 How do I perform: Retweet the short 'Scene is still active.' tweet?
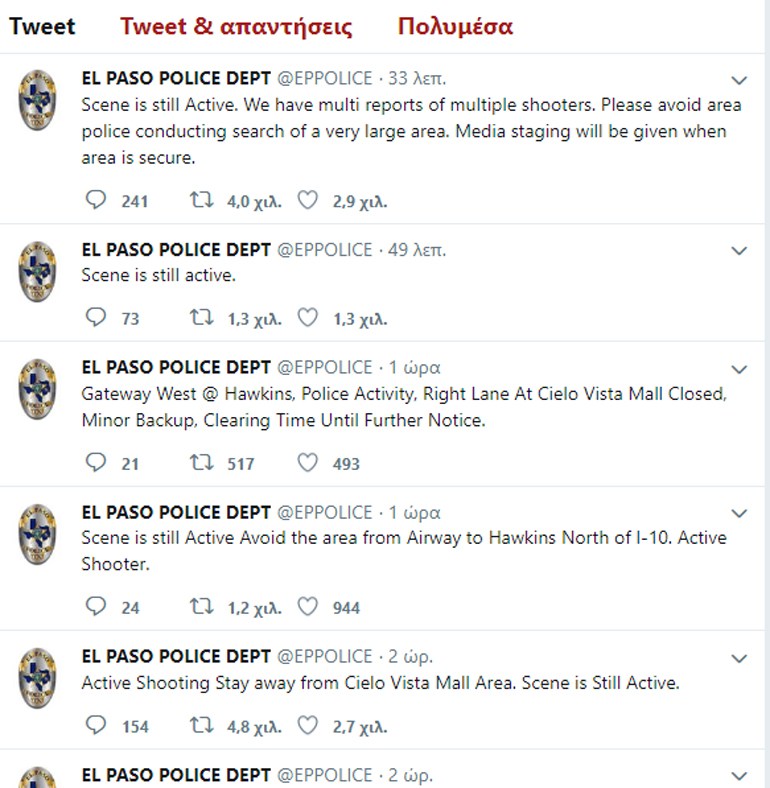[x=202, y=318]
